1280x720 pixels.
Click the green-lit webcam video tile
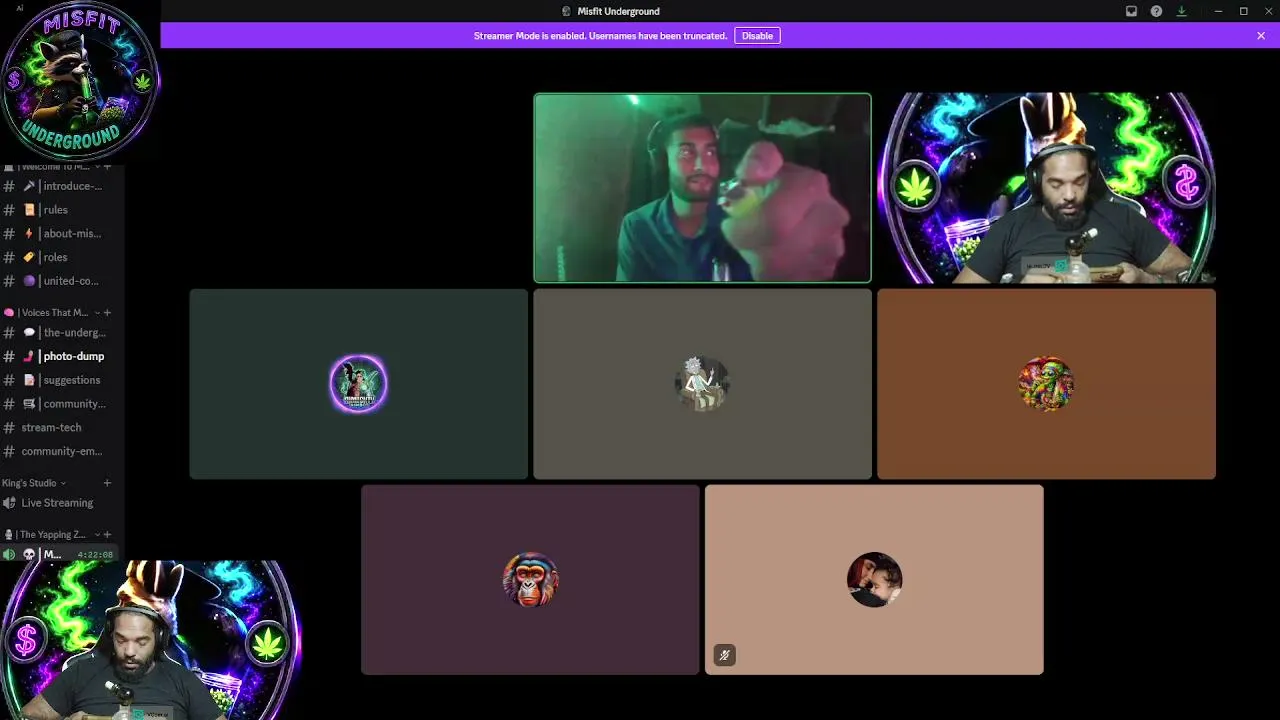coord(702,188)
